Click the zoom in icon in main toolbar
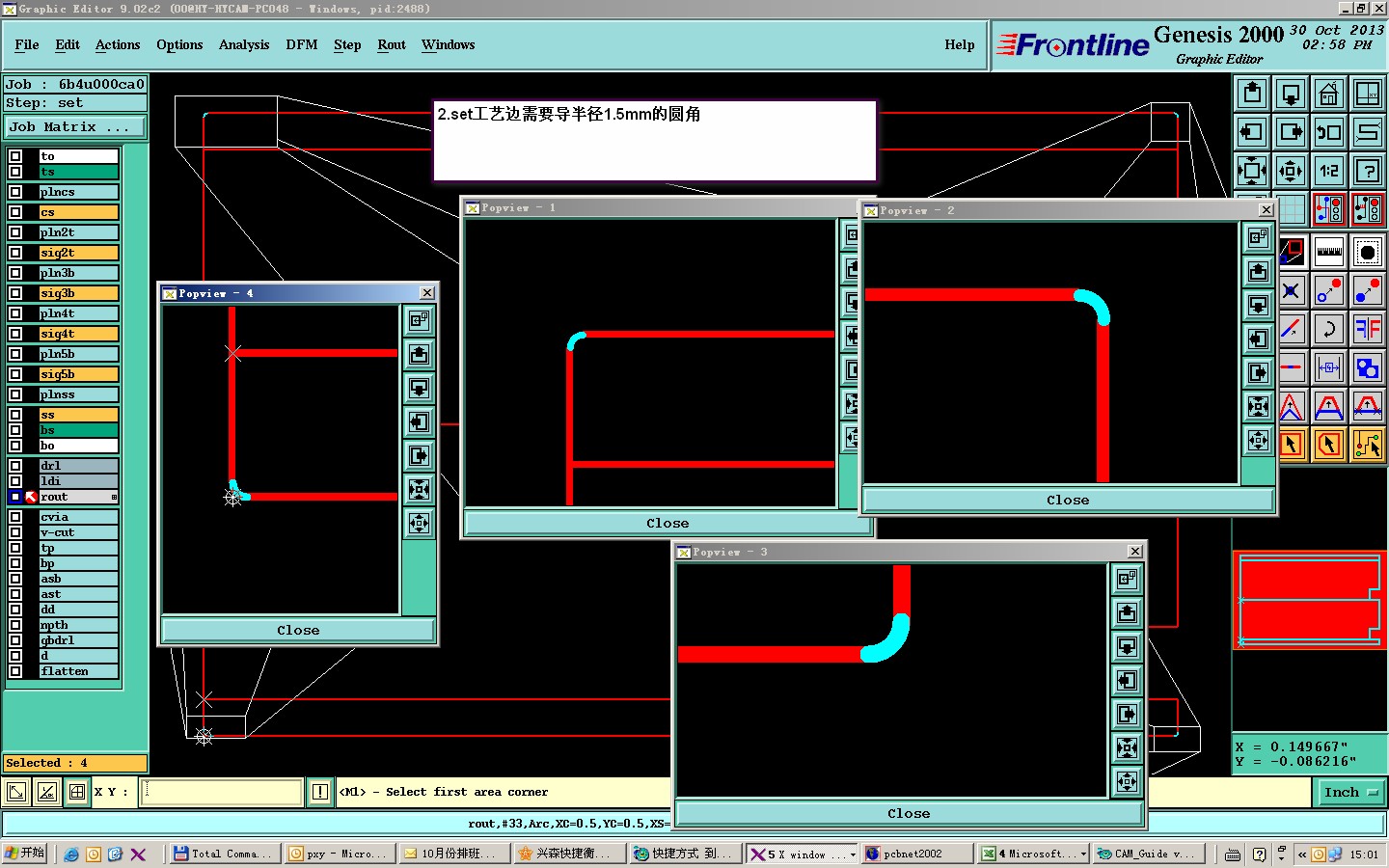The width and height of the screenshot is (1389, 868). (x=1252, y=172)
